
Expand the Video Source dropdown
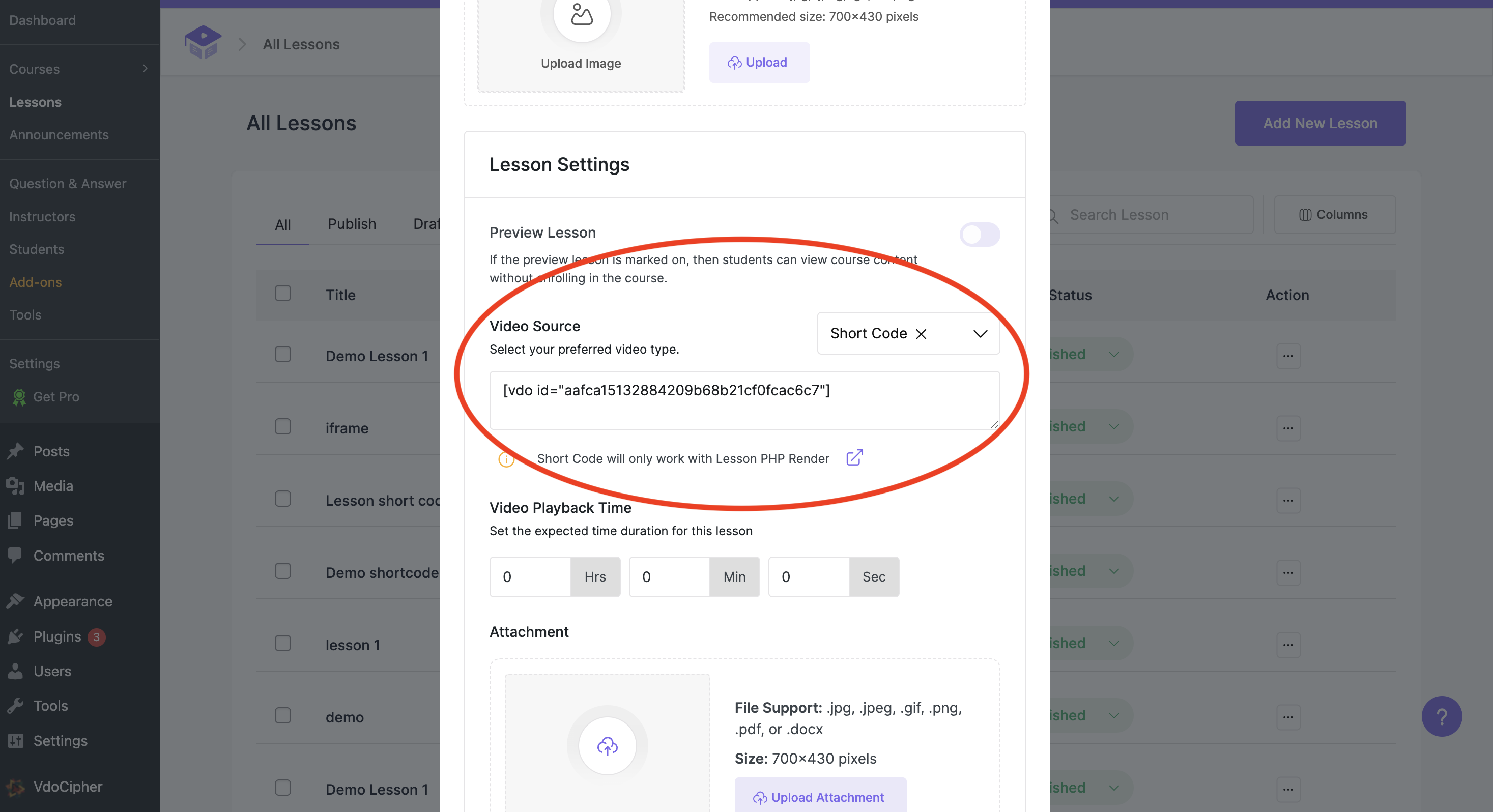click(x=980, y=334)
